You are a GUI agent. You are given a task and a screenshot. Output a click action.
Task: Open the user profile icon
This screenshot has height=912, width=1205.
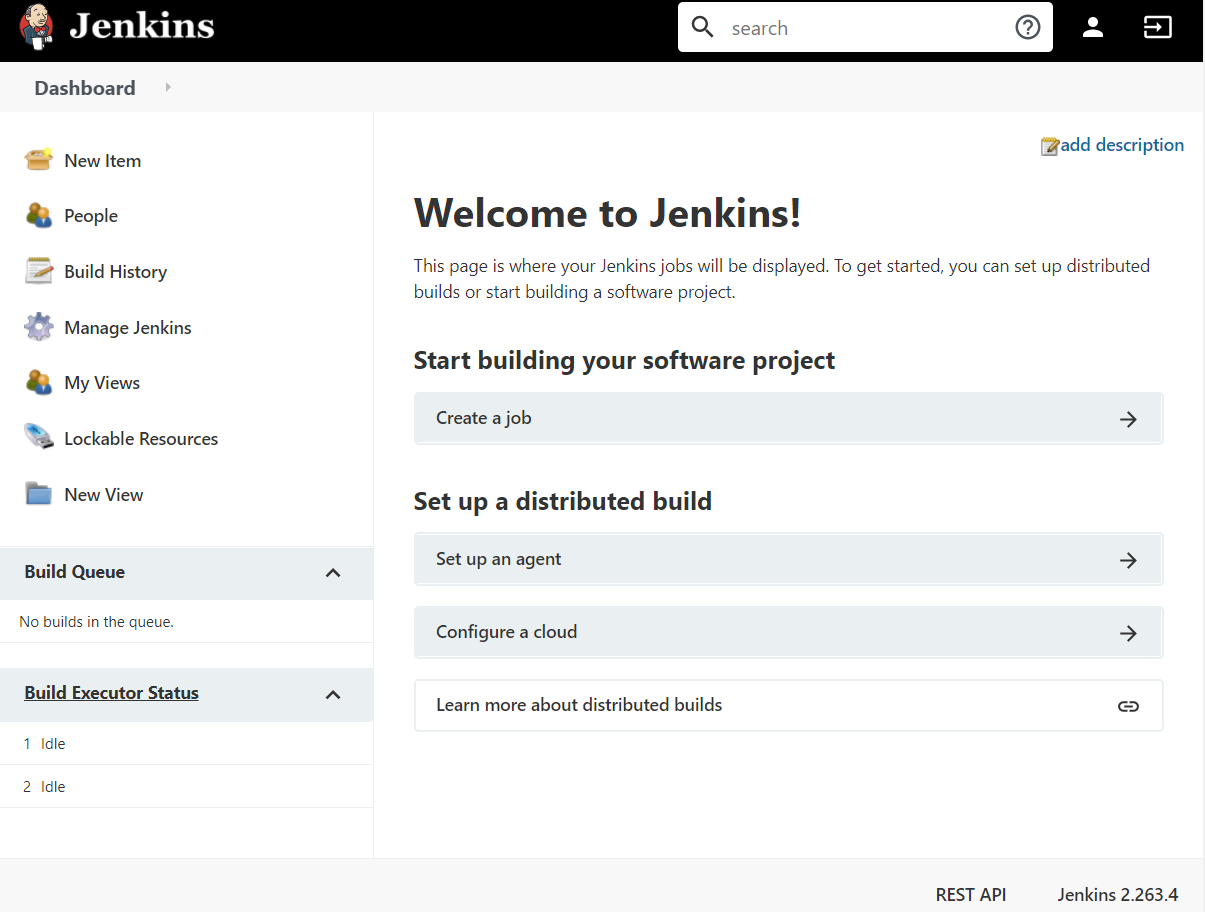pyautogui.click(x=1092, y=27)
